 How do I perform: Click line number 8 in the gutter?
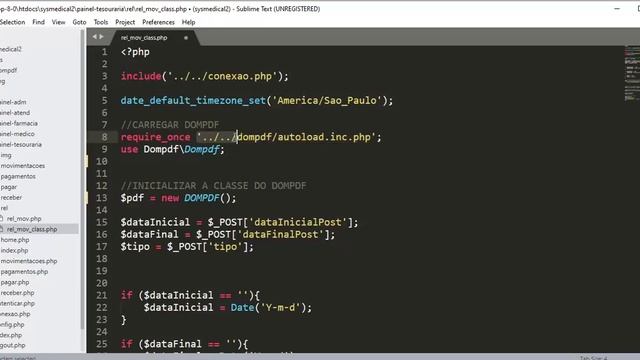tap(104, 137)
